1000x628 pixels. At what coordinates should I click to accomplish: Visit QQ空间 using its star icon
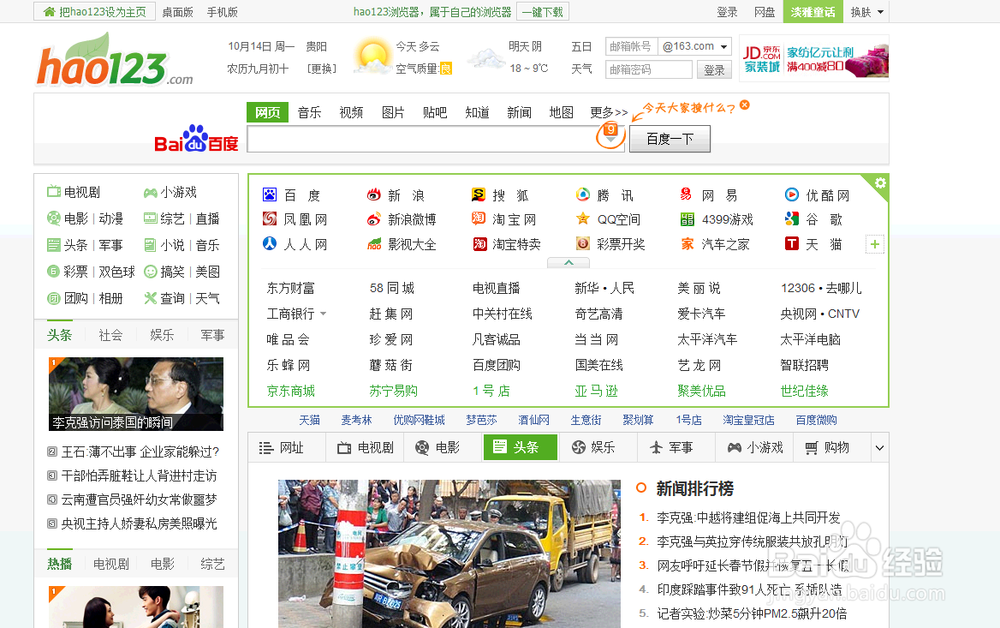coord(582,219)
